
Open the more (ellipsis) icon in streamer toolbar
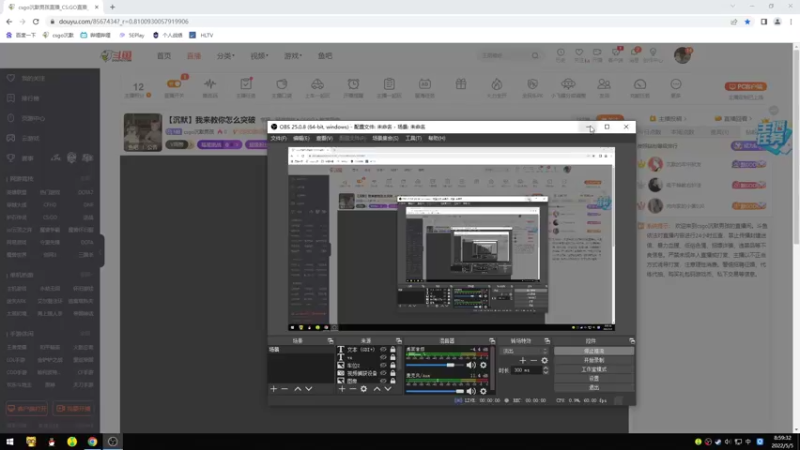676,84
